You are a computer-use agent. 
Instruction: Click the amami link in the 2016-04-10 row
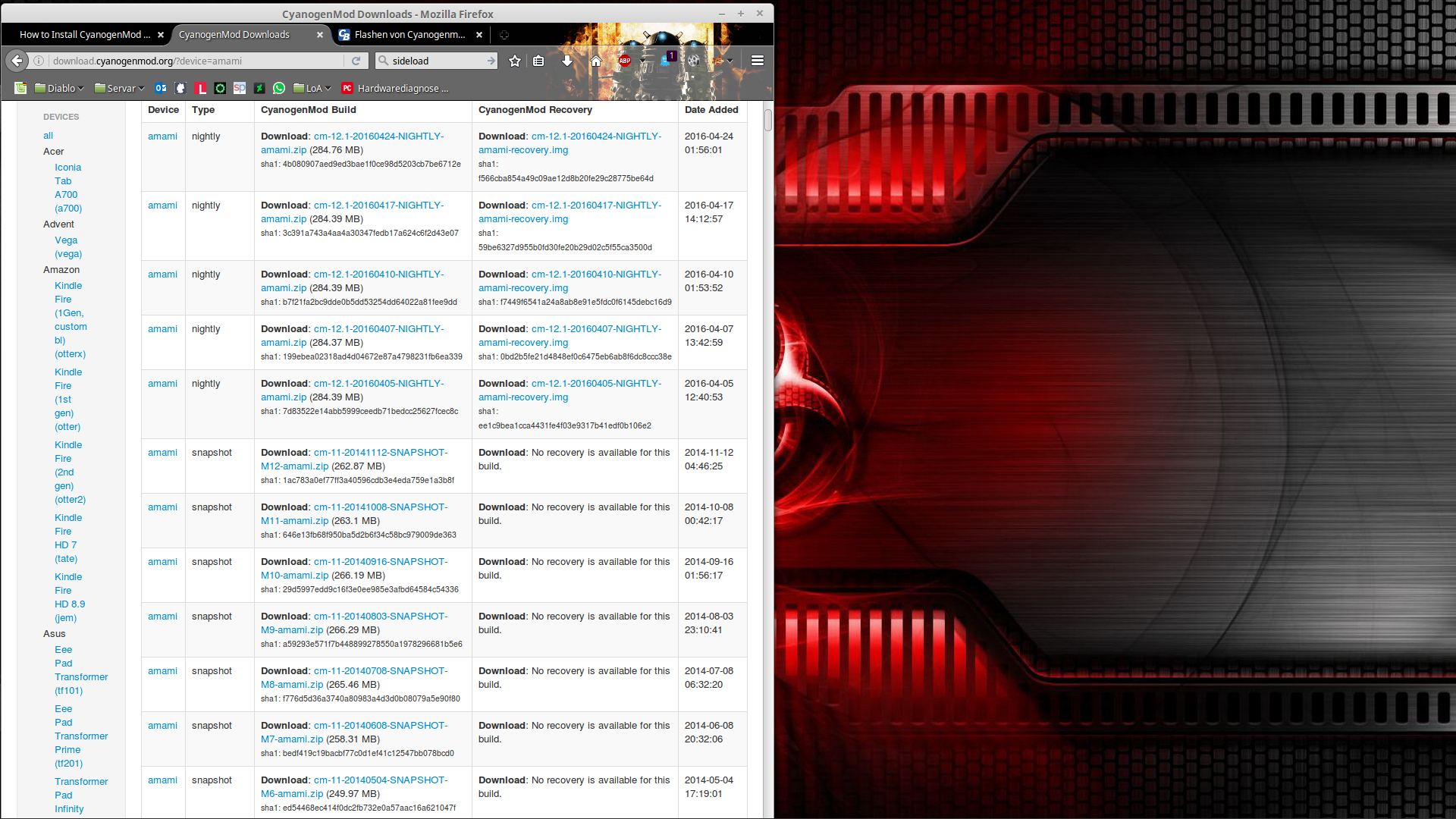click(162, 275)
